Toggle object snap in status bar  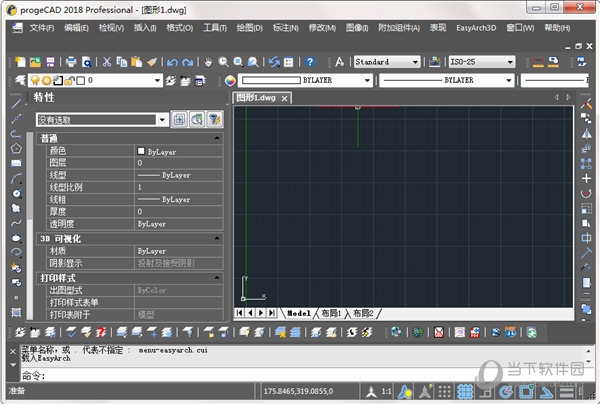527,391
